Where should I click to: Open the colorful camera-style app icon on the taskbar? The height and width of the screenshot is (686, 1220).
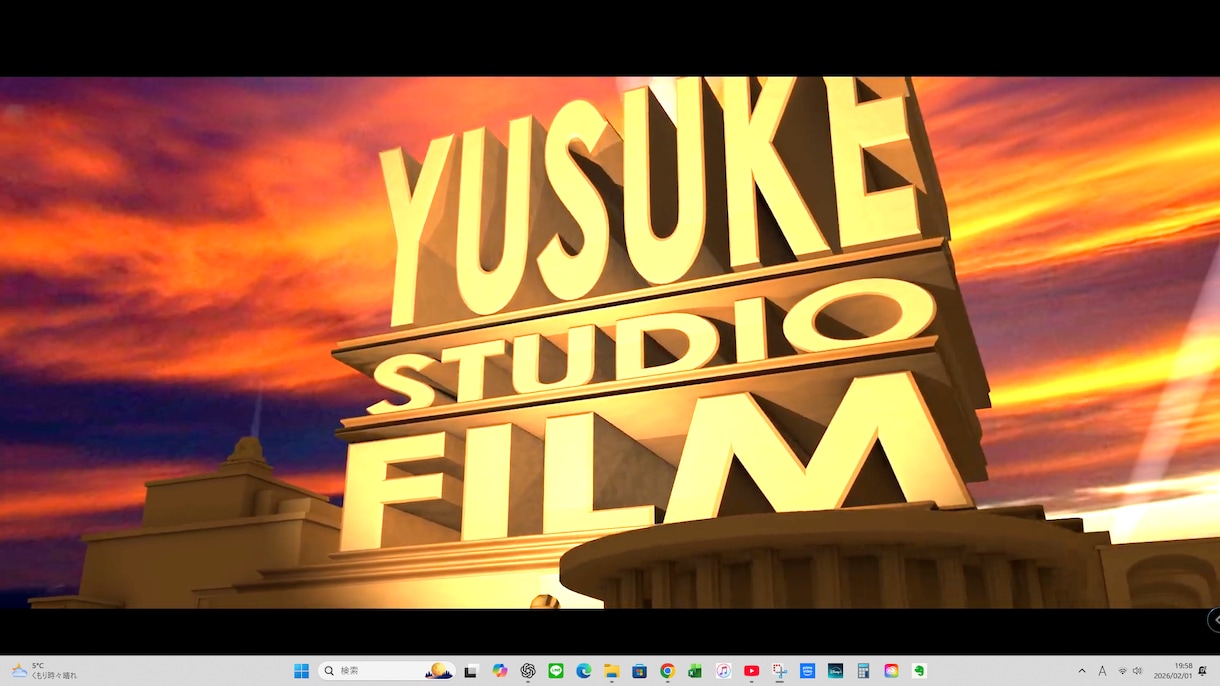(891, 671)
